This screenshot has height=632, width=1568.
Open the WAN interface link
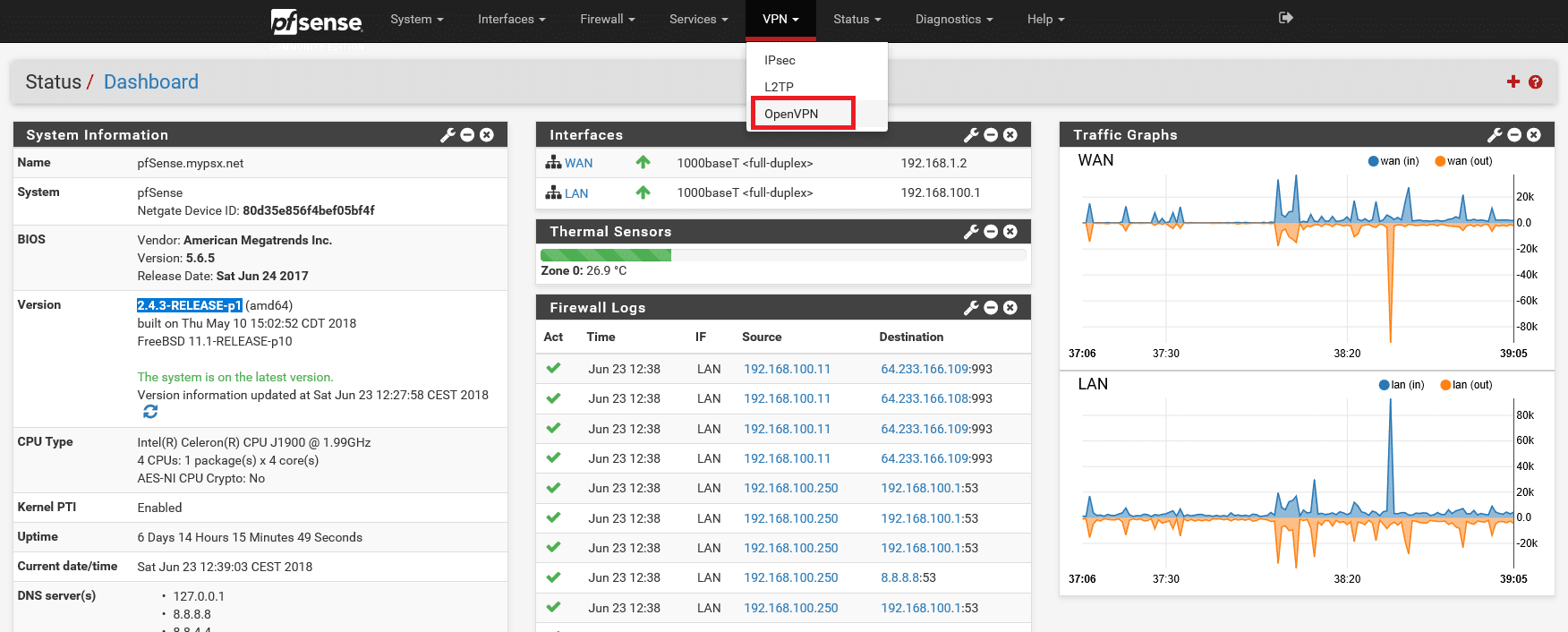[578, 163]
